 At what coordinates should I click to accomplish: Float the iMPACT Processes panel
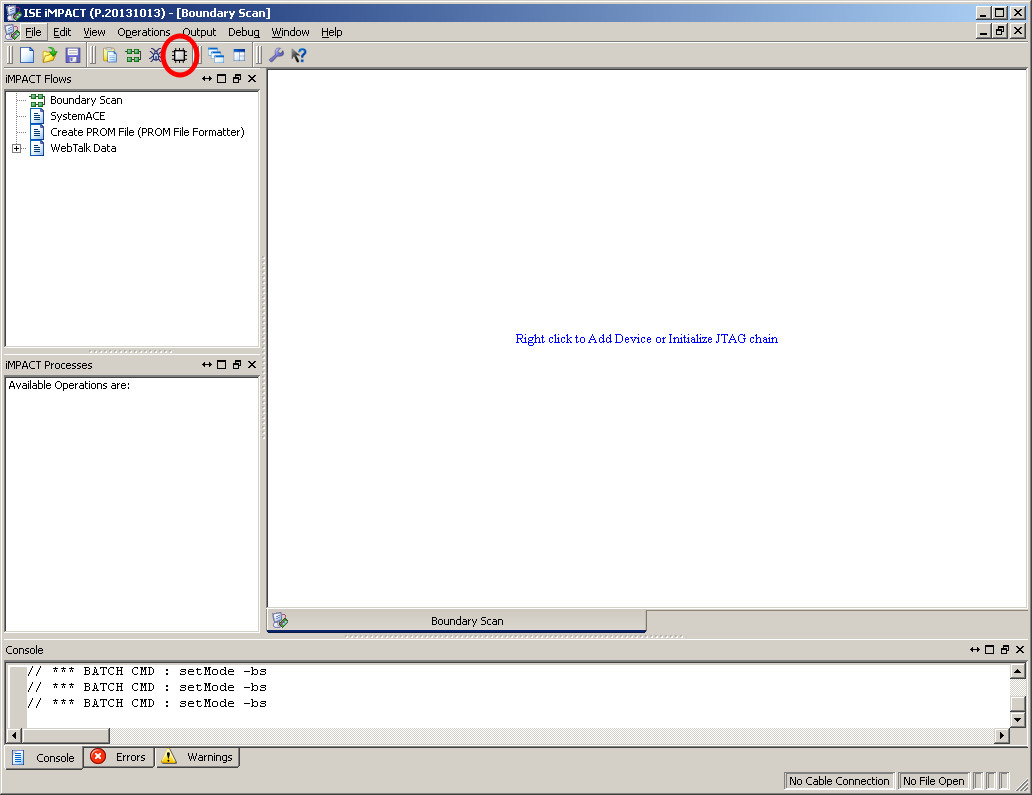[237, 365]
